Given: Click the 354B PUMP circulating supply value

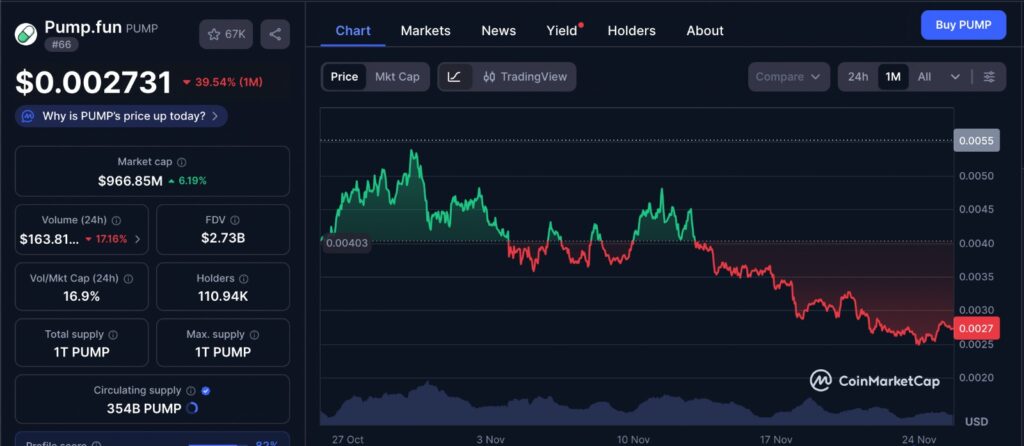Looking at the screenshot, I should [144, 409].
